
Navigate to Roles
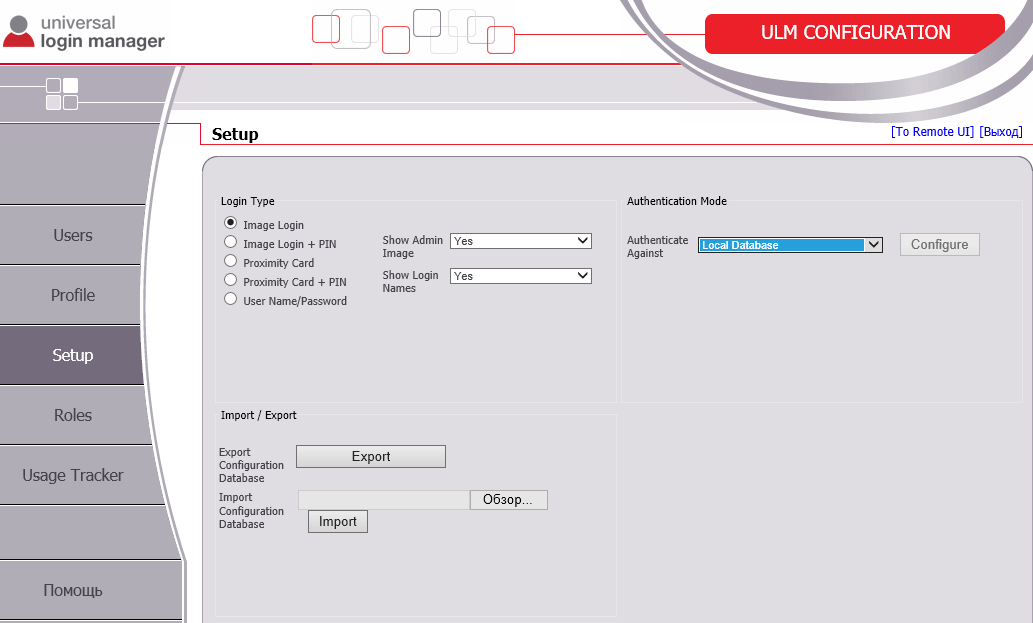[72, 415]
